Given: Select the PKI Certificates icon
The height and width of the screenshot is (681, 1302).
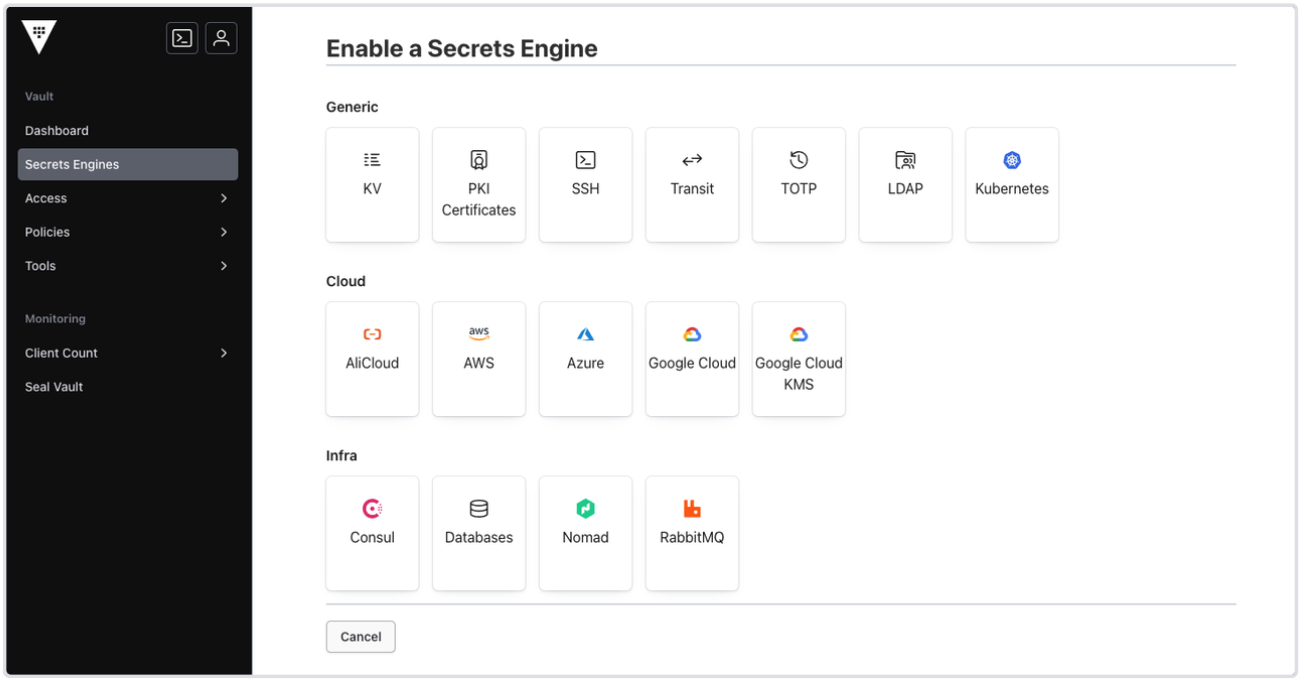Looking at the screenshot, I should [x=479, y=160].
